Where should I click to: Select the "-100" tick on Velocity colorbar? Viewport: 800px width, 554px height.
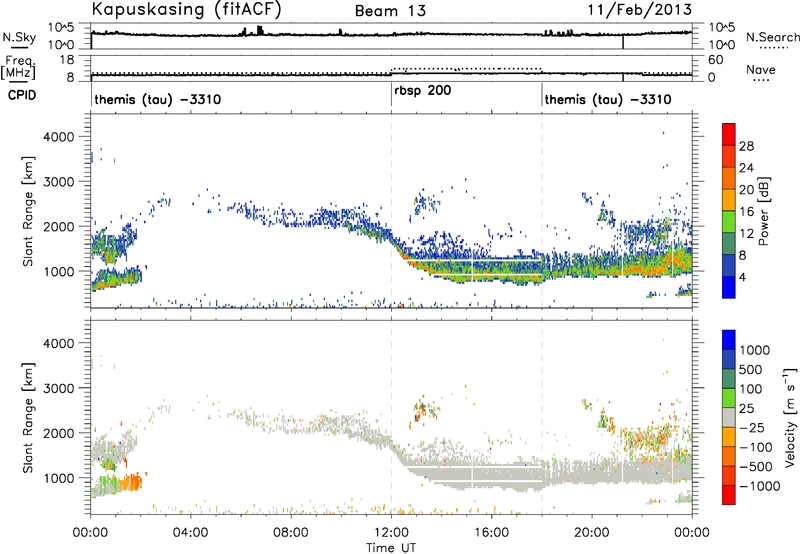[756, 447]
